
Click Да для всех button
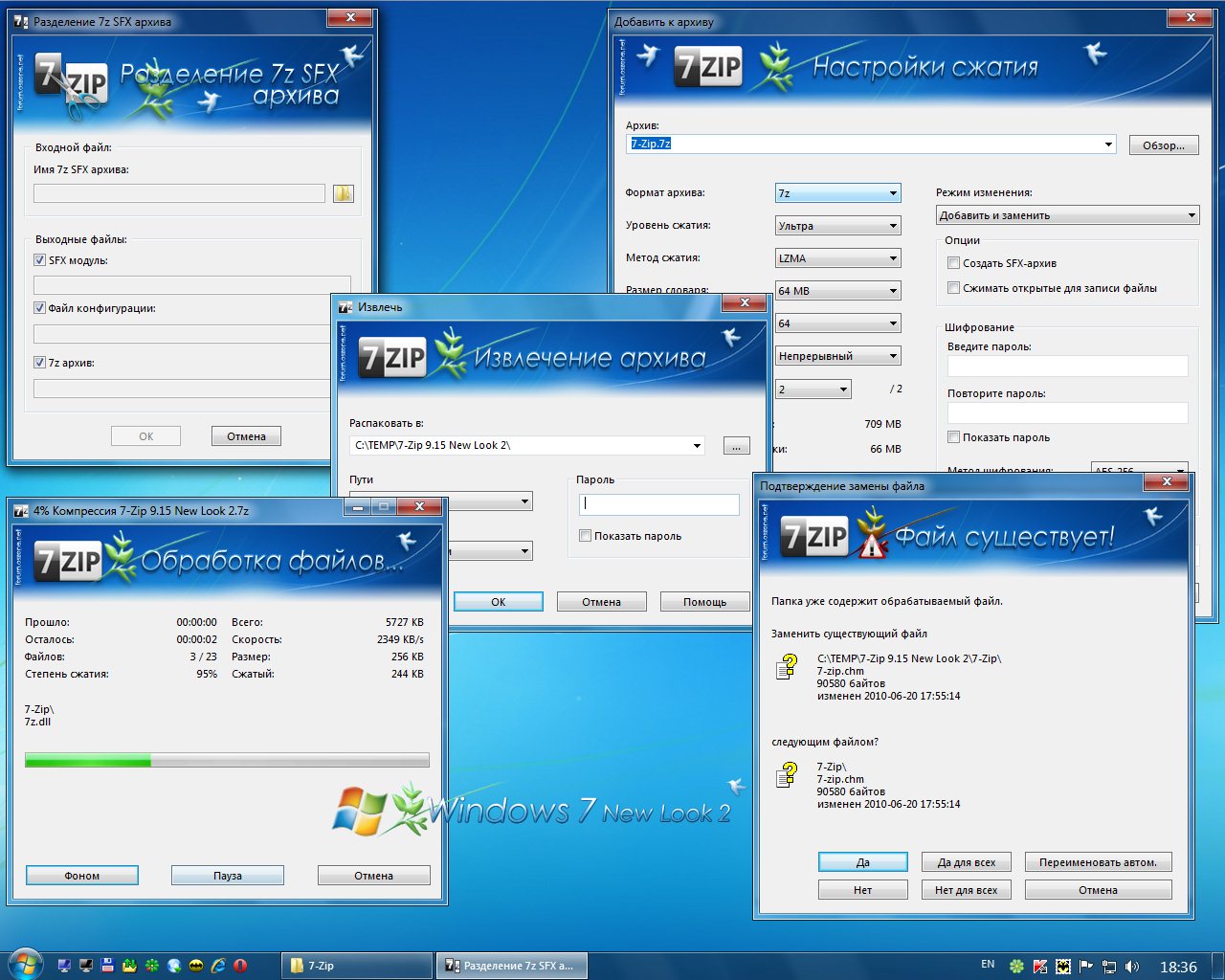(967, 862)
